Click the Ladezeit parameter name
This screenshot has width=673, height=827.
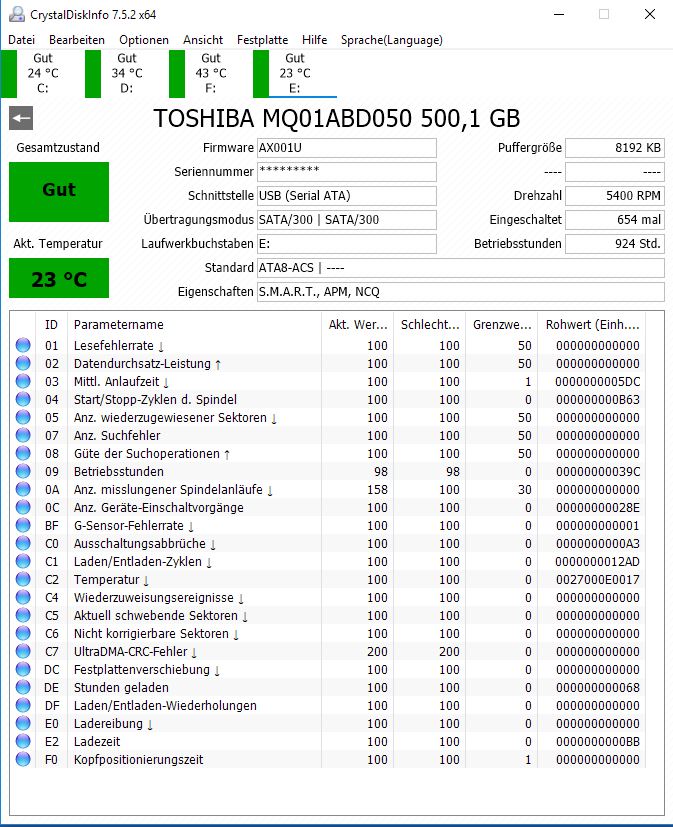click(97, 742)
